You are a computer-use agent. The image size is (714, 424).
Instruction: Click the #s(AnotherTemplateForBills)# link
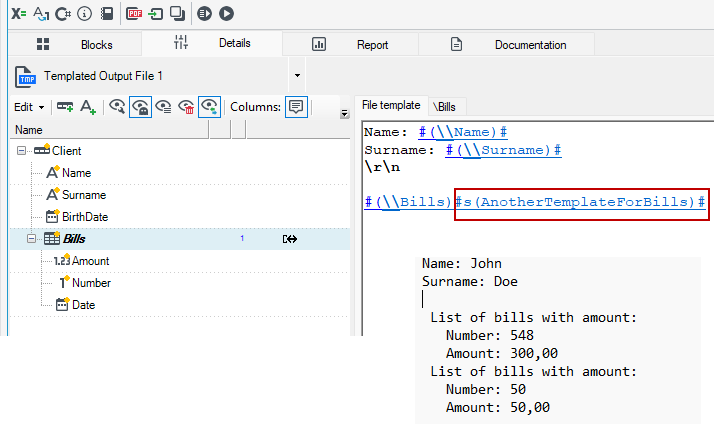581,202
